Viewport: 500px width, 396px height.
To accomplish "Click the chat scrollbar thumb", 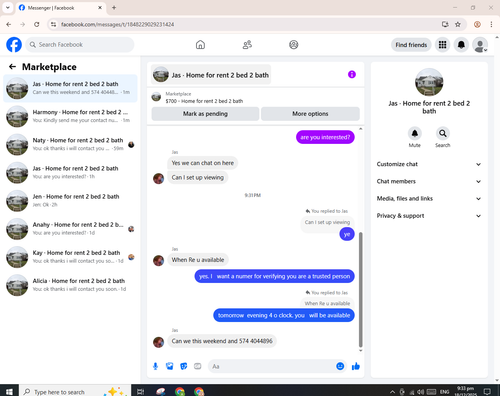I will pyautogui.click(x=360, y=290).
